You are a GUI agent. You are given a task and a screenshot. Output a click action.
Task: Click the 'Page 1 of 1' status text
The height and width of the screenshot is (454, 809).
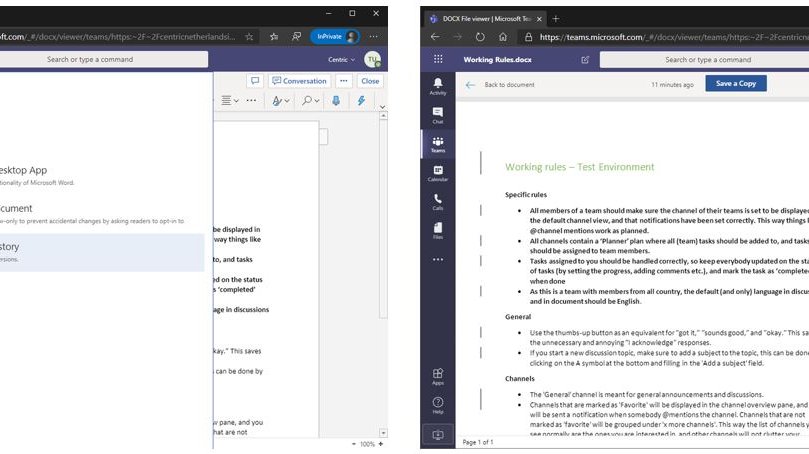tap(478, 442)
